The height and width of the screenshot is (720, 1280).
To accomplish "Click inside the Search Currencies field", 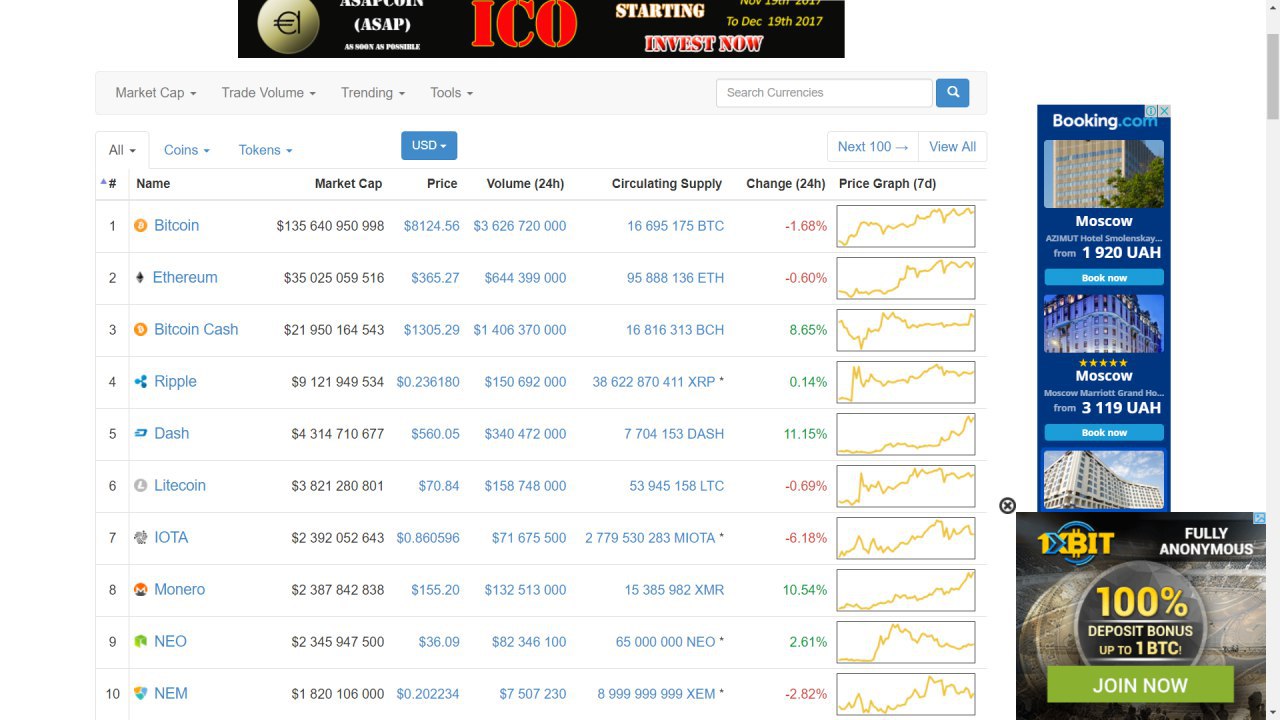I will click(824, 93).
